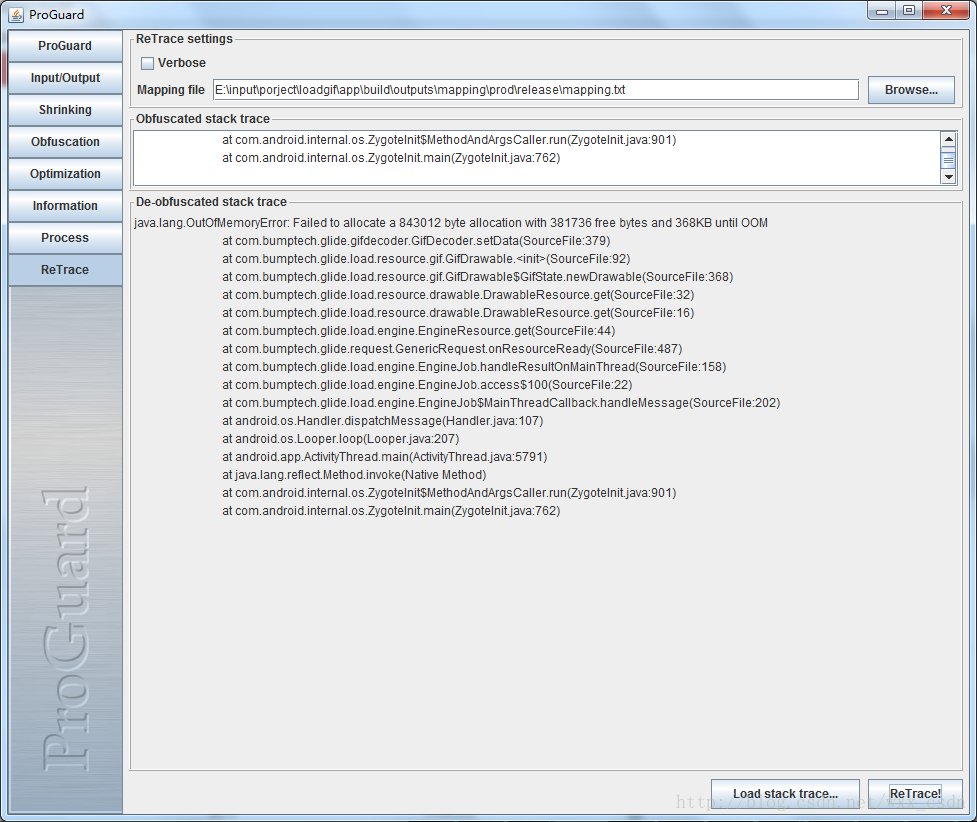
Task: Click the Load stack trace button
Action: (x=785, y=793)
